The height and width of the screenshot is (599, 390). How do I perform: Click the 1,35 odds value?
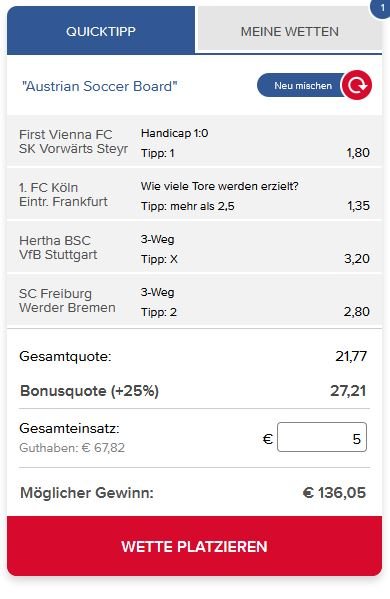click(358, 206)
